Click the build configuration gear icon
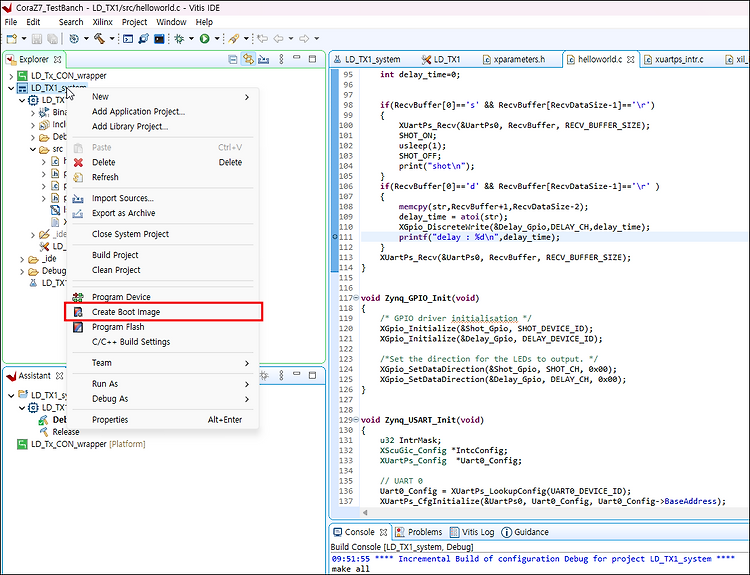This screenshot has height=575, width=750. click(x=74, y=39)
